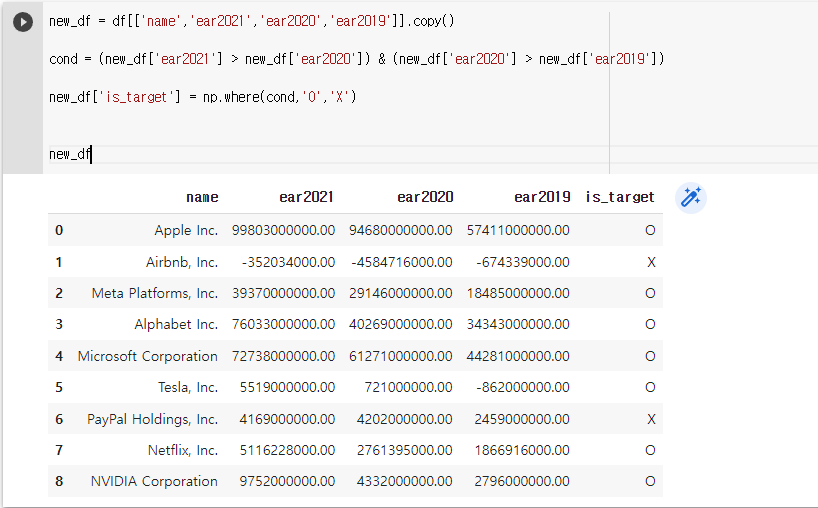Click value 5116228000.00 in Netflix row
Viewport: 818px width, 508px height.
coord(287,450)
